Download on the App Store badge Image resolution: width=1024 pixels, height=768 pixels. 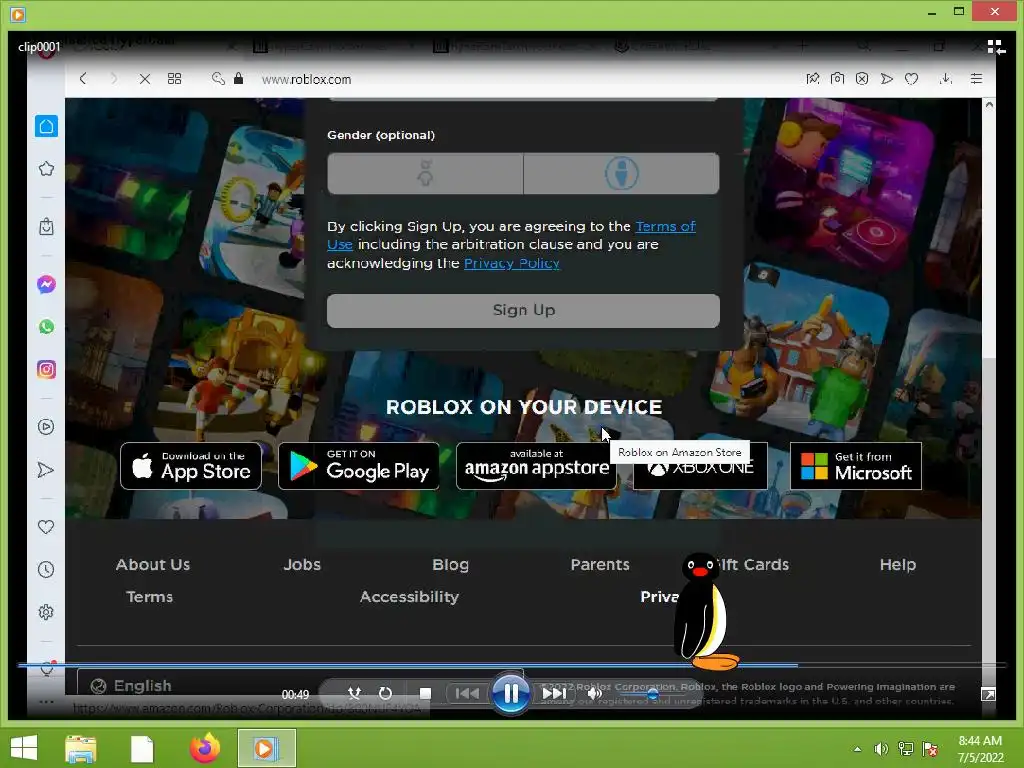[191, 466]
